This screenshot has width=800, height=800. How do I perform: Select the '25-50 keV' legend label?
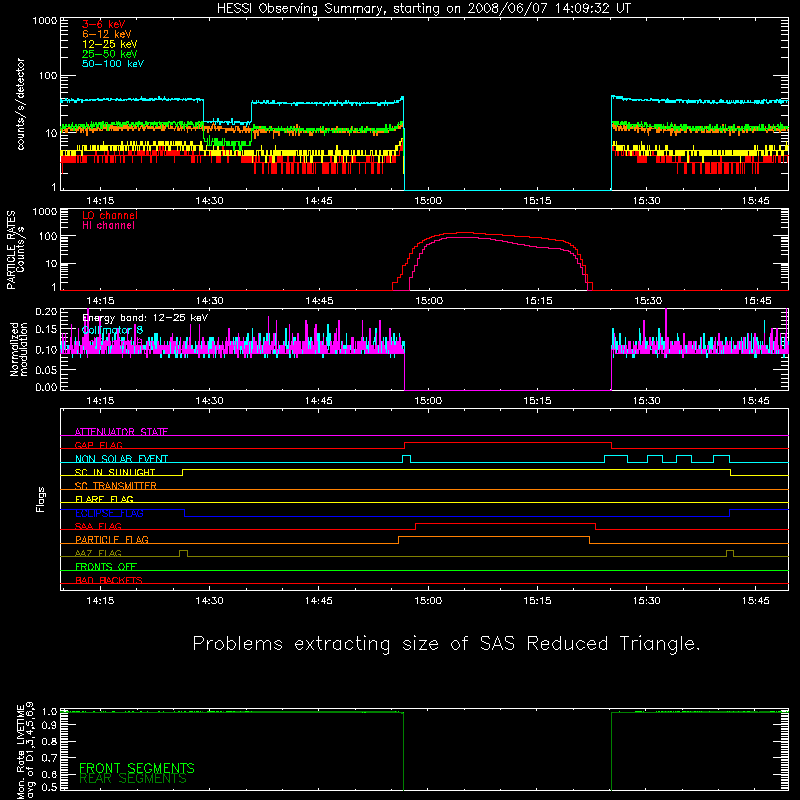[x=110, y=54]
